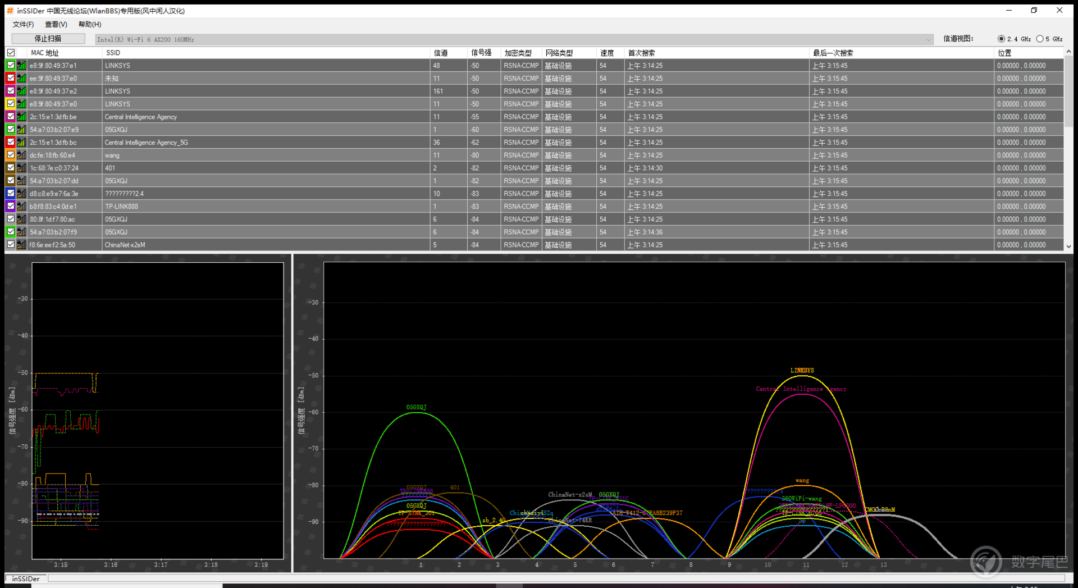Sort by the 速度 speed column header
The width and height of the screenshot is (1078, 588).
click(610, 53)
